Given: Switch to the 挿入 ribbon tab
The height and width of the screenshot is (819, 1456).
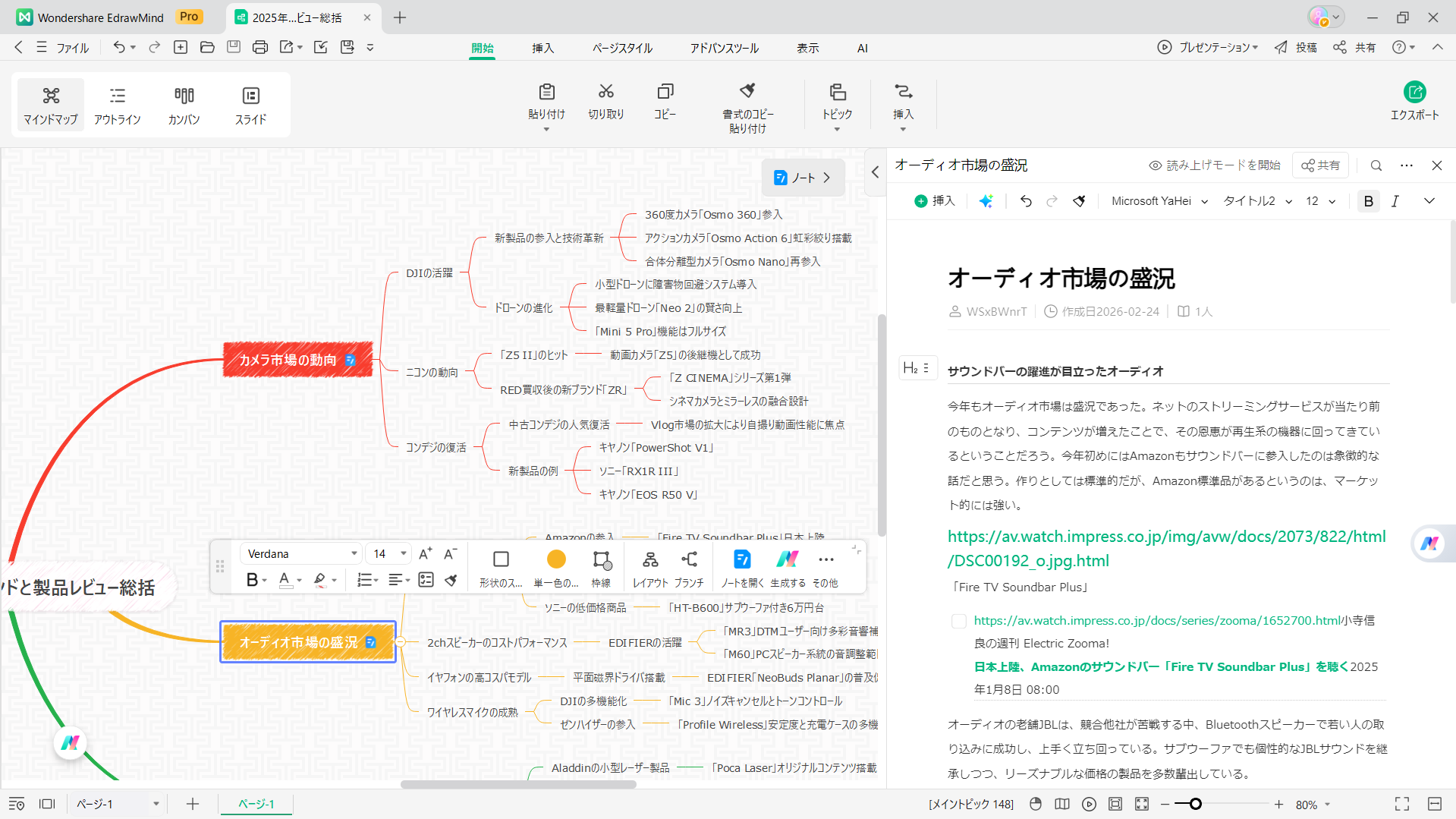Looking at the screenshot, I should point(542,47).
